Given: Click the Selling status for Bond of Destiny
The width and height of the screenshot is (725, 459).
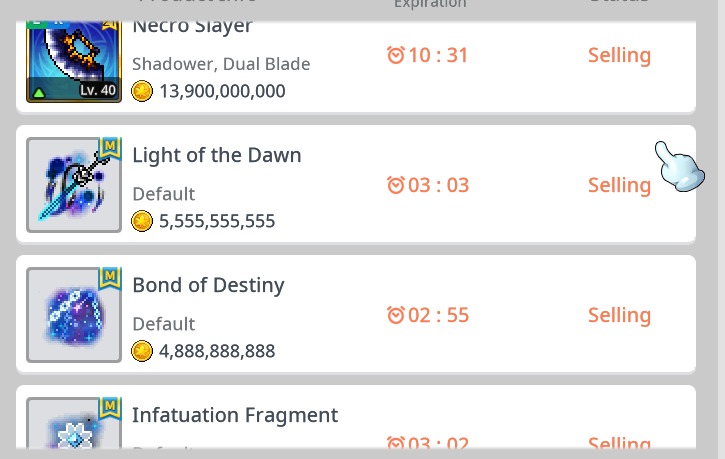Looking at the screenshot, I should coord(619,315).
